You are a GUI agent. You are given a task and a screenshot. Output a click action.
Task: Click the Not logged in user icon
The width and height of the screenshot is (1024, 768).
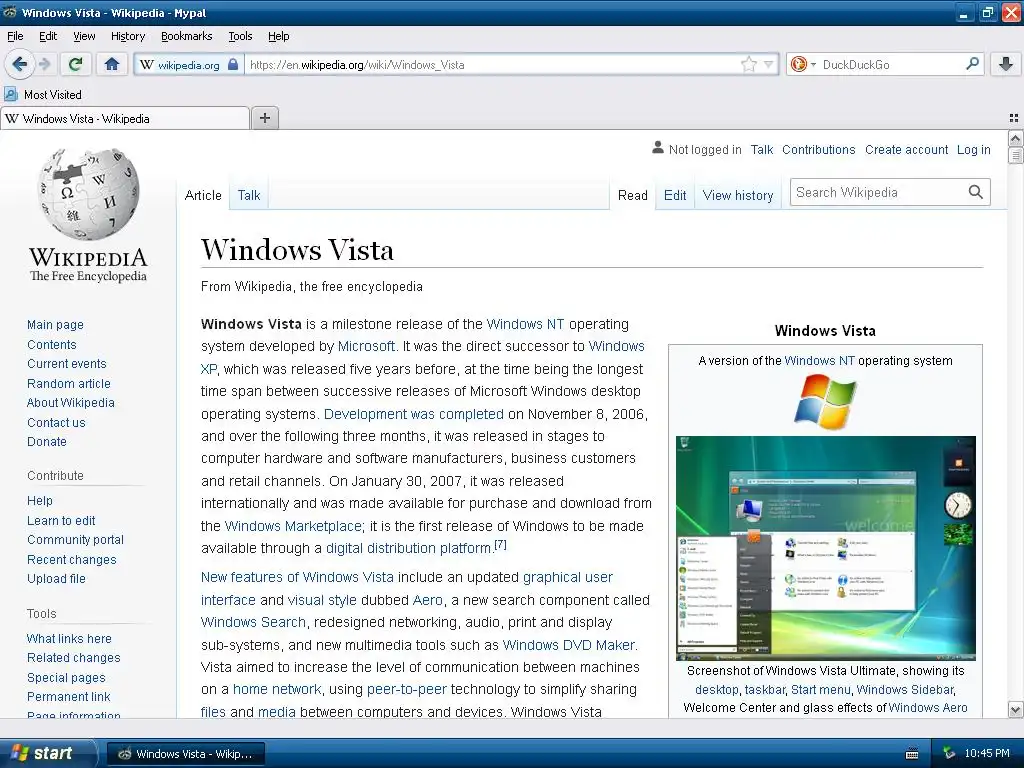tap(658, 149)
